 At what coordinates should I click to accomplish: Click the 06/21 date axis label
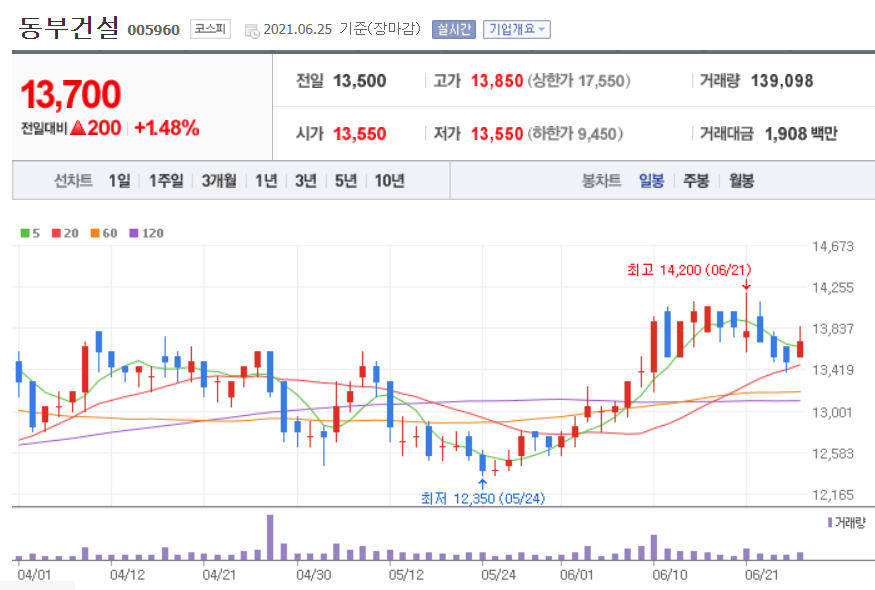tap(762, 575)
